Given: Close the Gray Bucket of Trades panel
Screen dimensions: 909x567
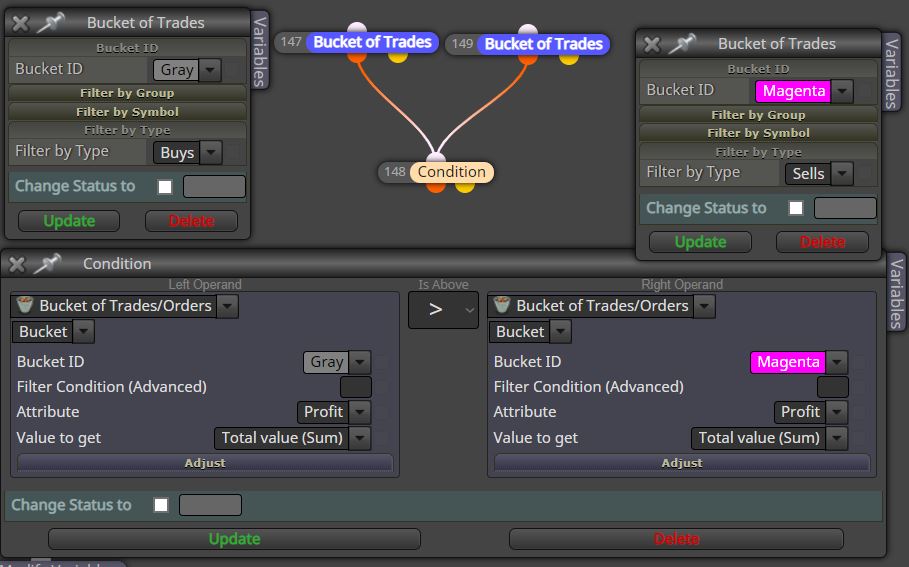Looking at the screenshot, I should point(20,23).
